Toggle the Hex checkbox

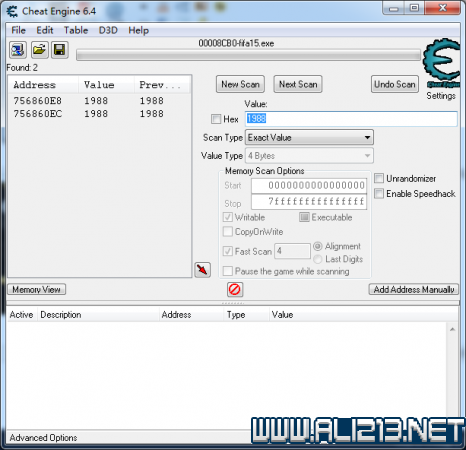[x=216, y=119]
